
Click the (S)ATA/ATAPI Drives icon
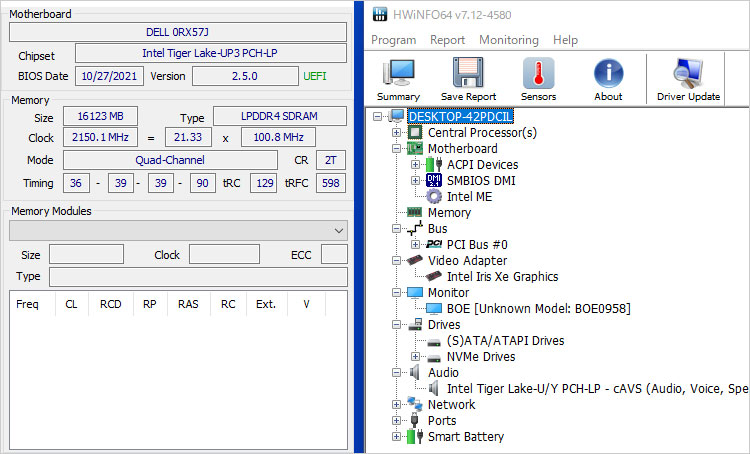point(433,343)
